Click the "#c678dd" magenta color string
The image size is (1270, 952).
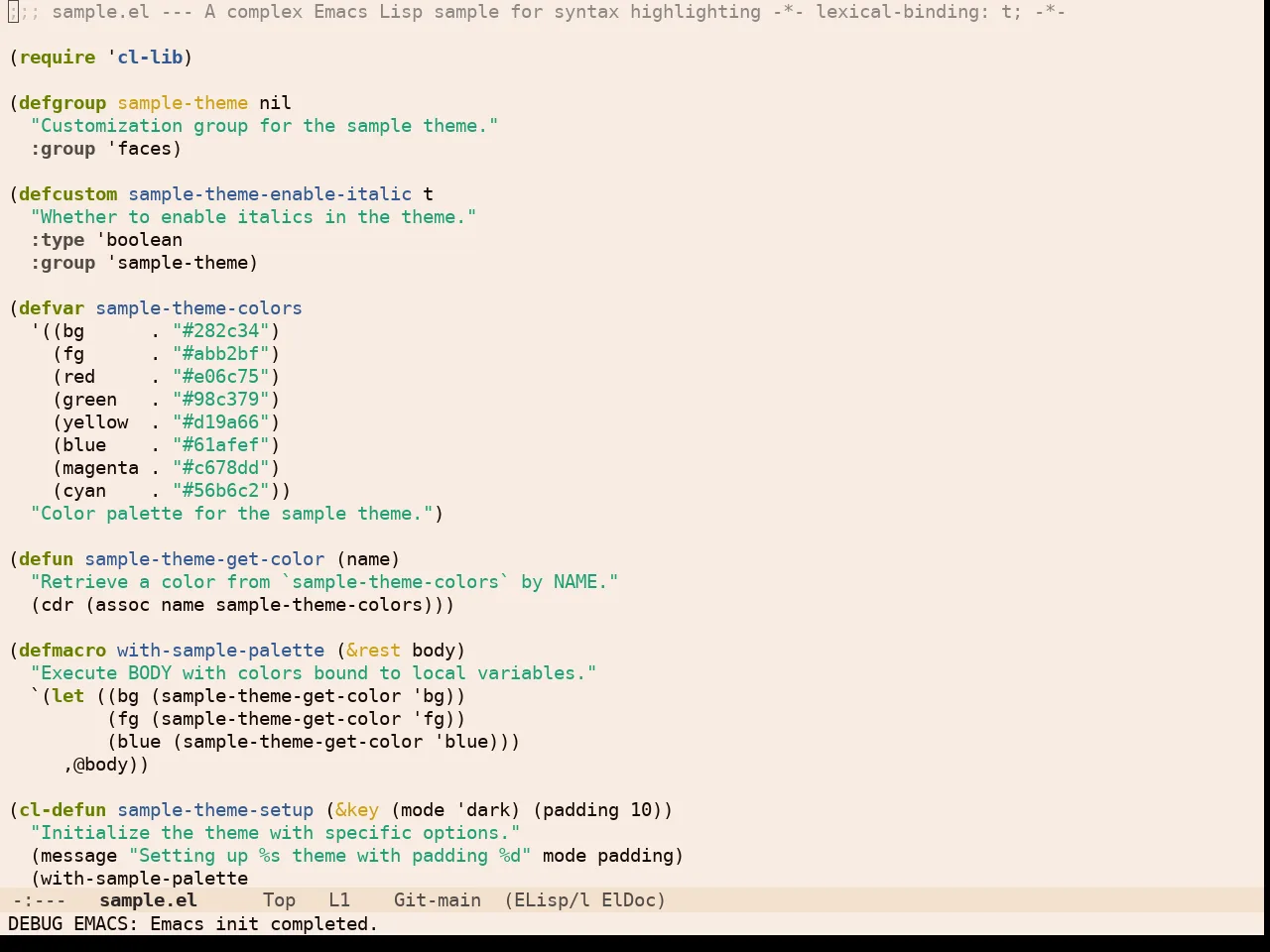221,468
